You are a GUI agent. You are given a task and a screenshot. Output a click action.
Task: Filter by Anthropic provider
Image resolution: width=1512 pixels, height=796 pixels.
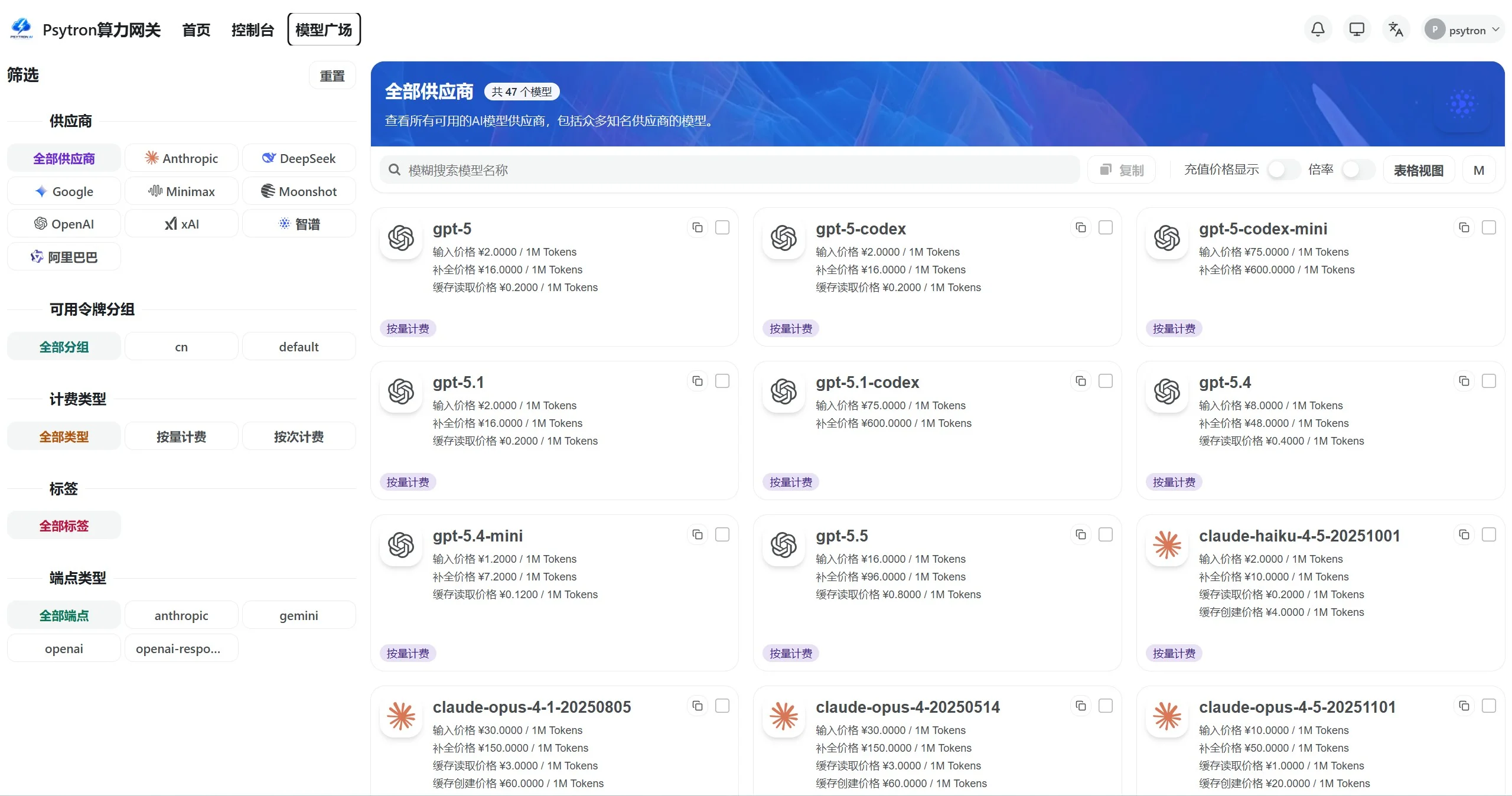coord(181,158)
